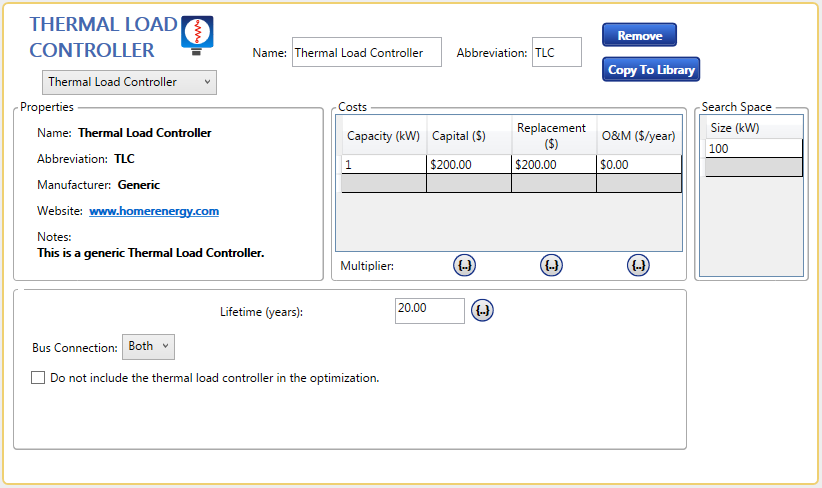This screenshot has width=822, height=488.
Task: Select the Capacity cell with value 1
Action: pyautogui.click(x=384, y=165)
